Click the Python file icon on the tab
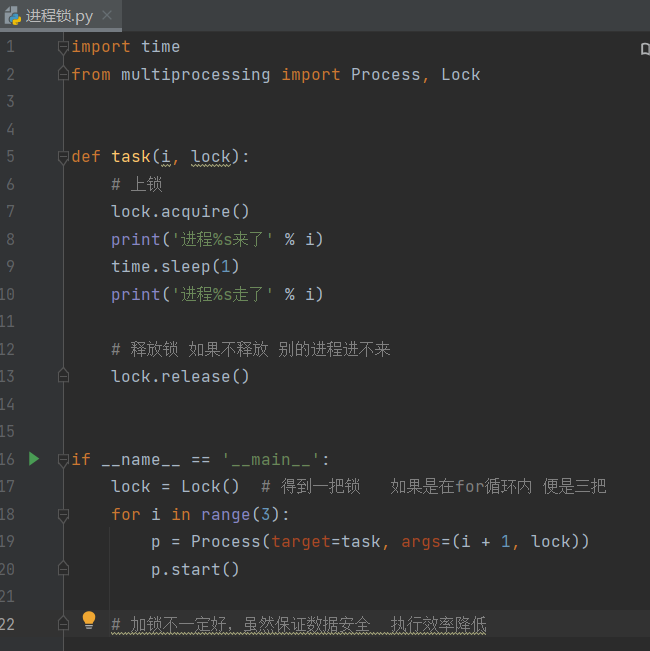Screen dimensions: 650x651 13,16
